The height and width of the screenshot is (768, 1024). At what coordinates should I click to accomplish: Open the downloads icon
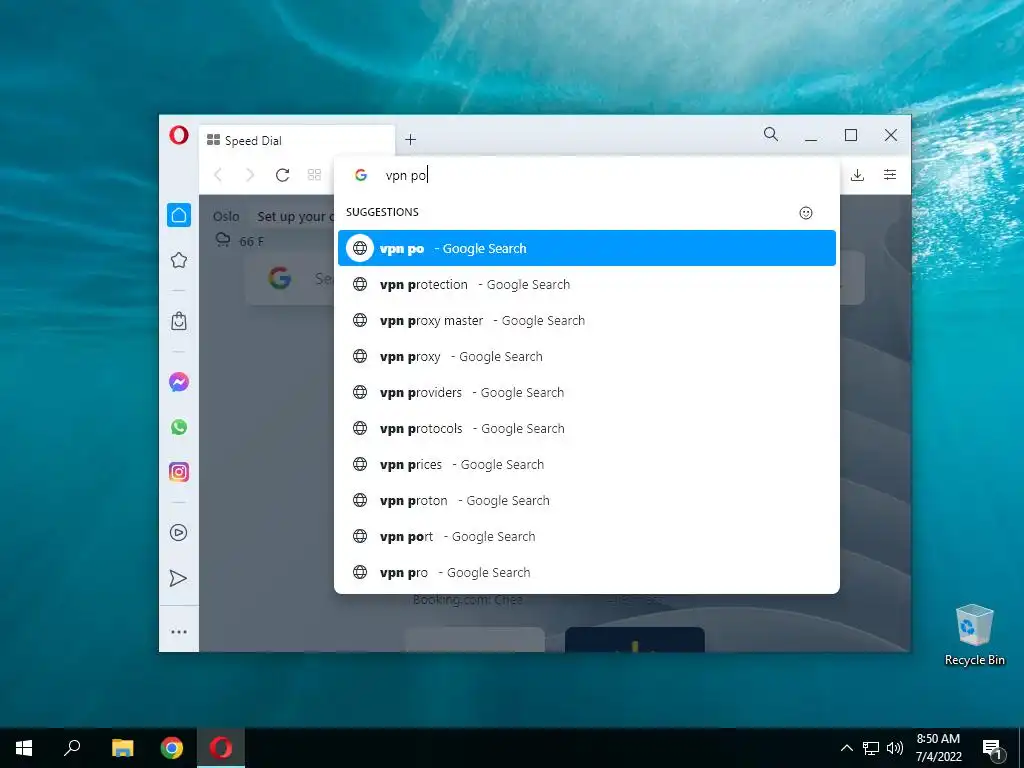pos(857,175)
